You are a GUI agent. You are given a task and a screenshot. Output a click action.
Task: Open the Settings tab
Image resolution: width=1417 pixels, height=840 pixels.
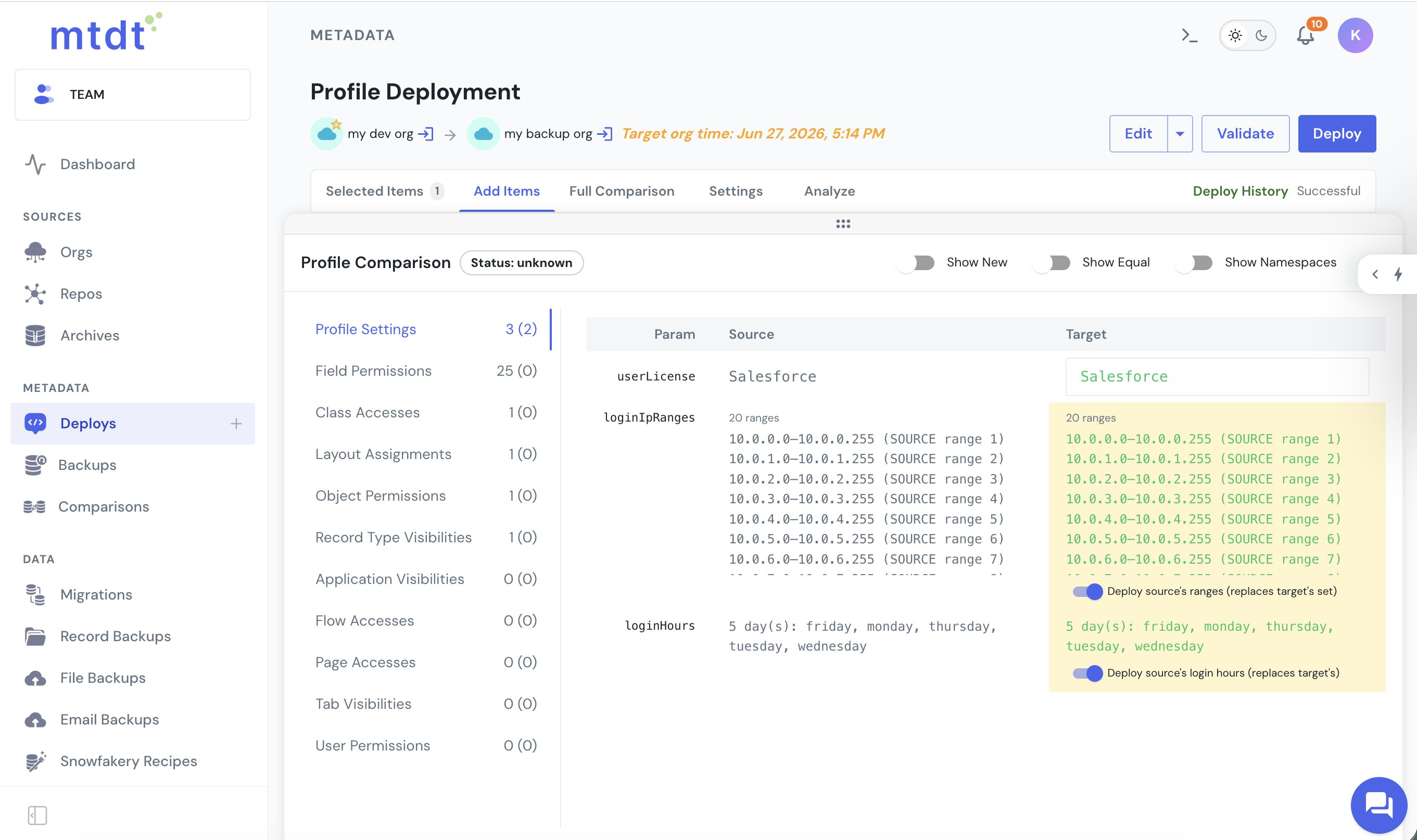[736, 192]
